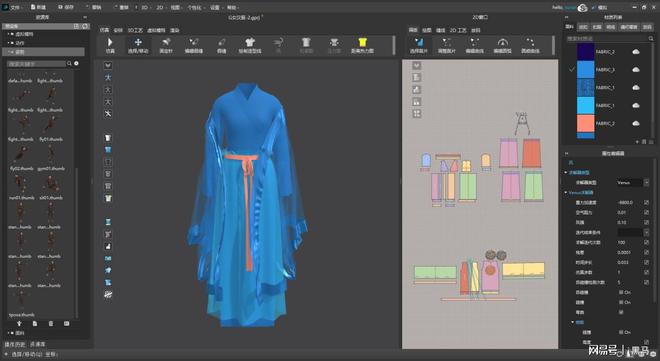Select the light blue FABRIC_1 swatch

pyautogui.click(x=585, y=105)
